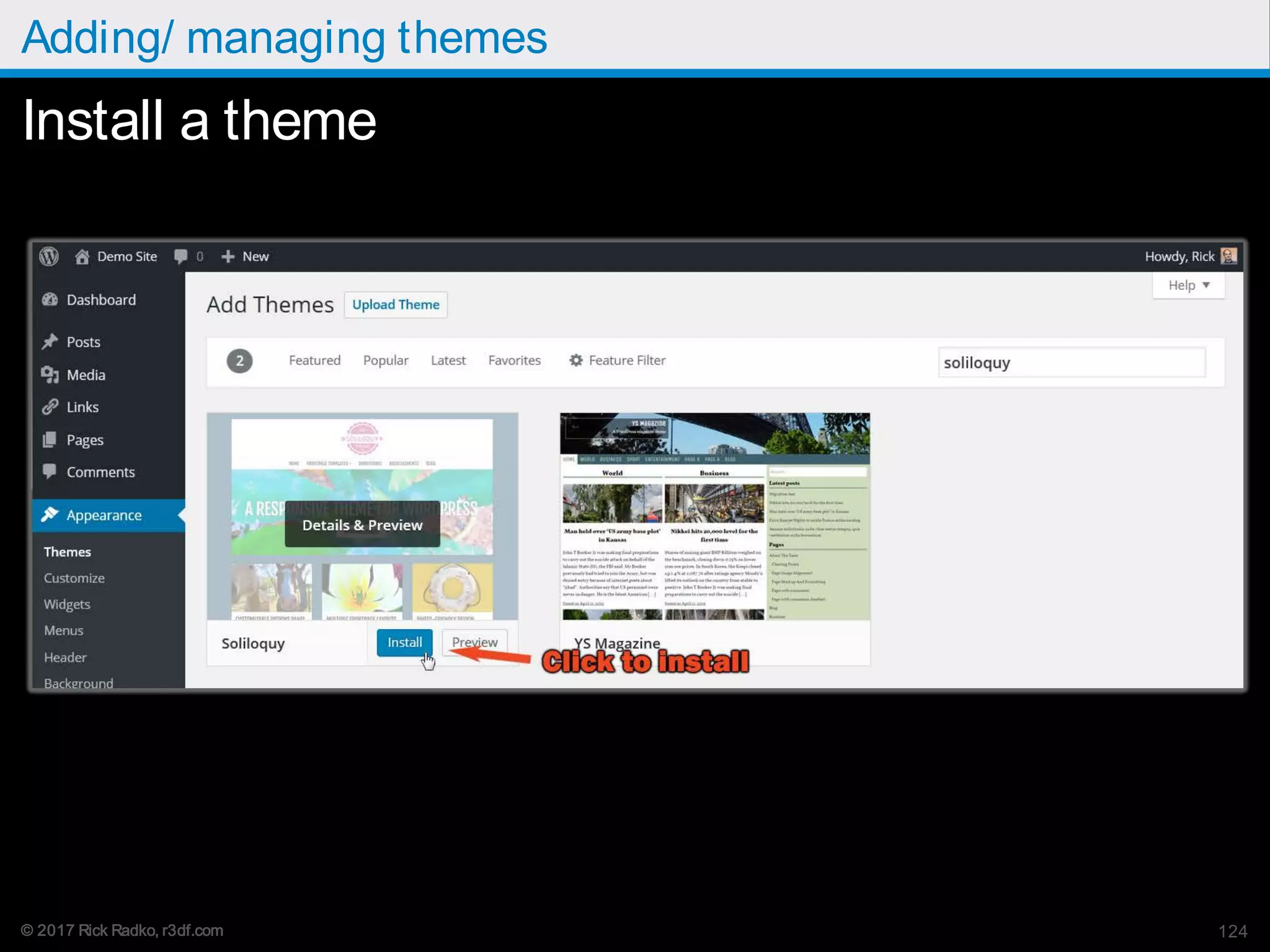Install the Soliloquy theme
The image size is (1270, 952).
pyautogui.click(x=404, y=642)
